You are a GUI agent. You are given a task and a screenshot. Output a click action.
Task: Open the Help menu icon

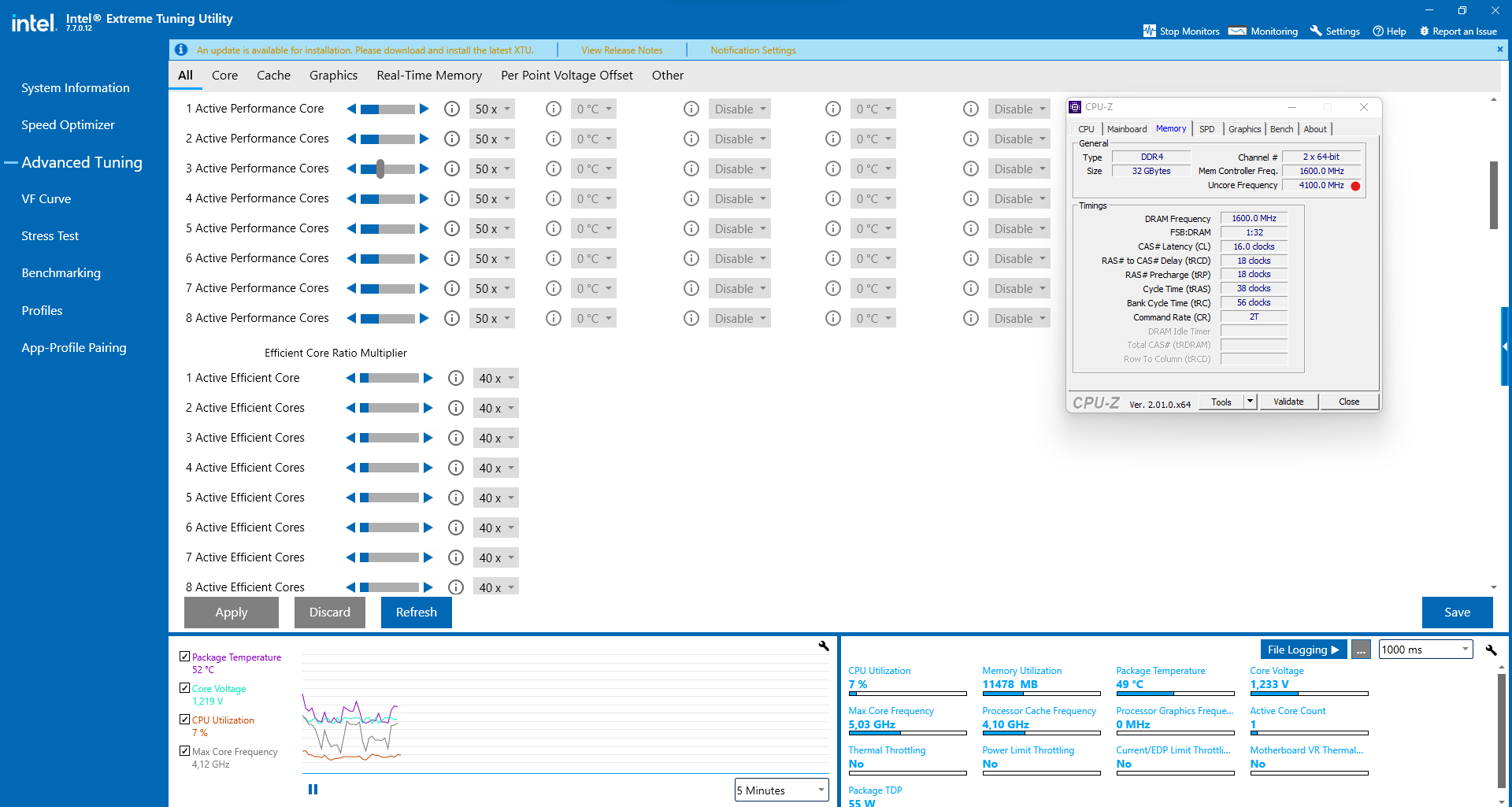point(1378,31)
